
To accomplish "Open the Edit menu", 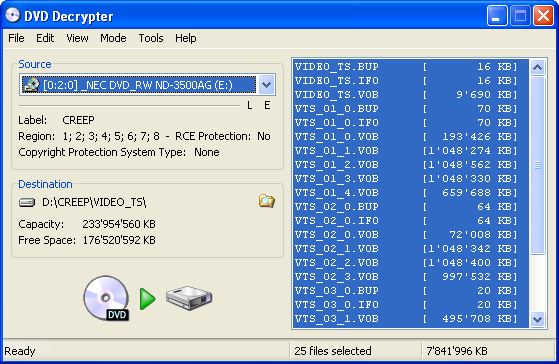I will 45,38.
